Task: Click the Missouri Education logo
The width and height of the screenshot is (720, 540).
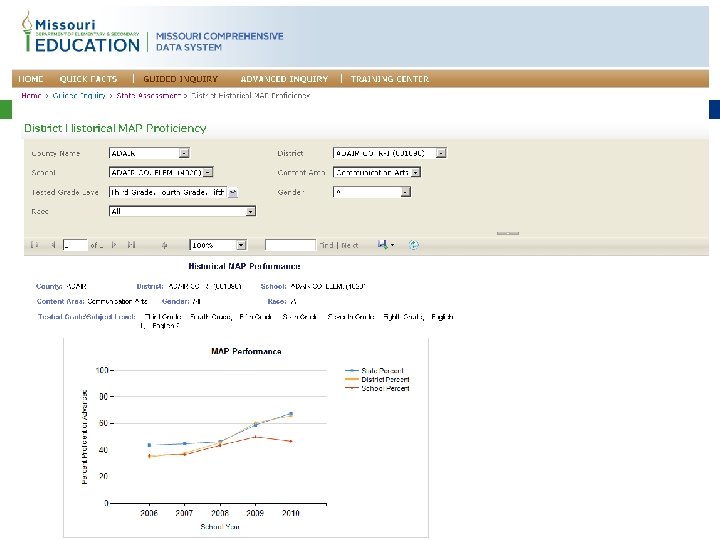Action: click(81, 32)
